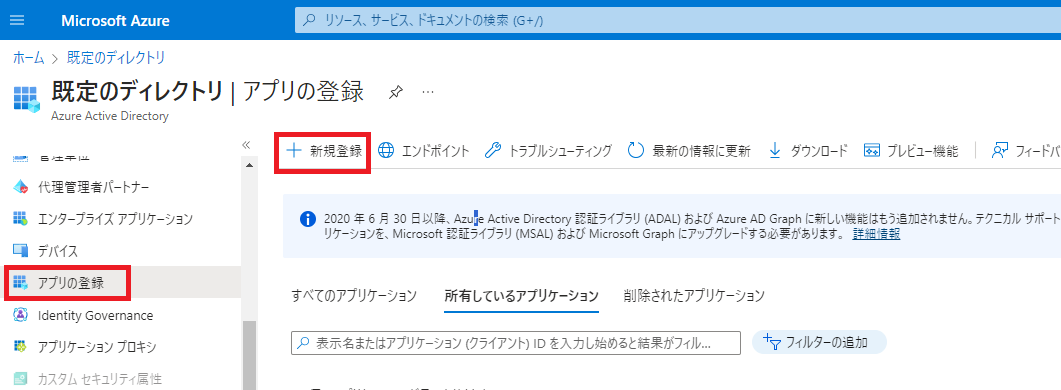Pin this blade with the pin icon

click(397, 92)
